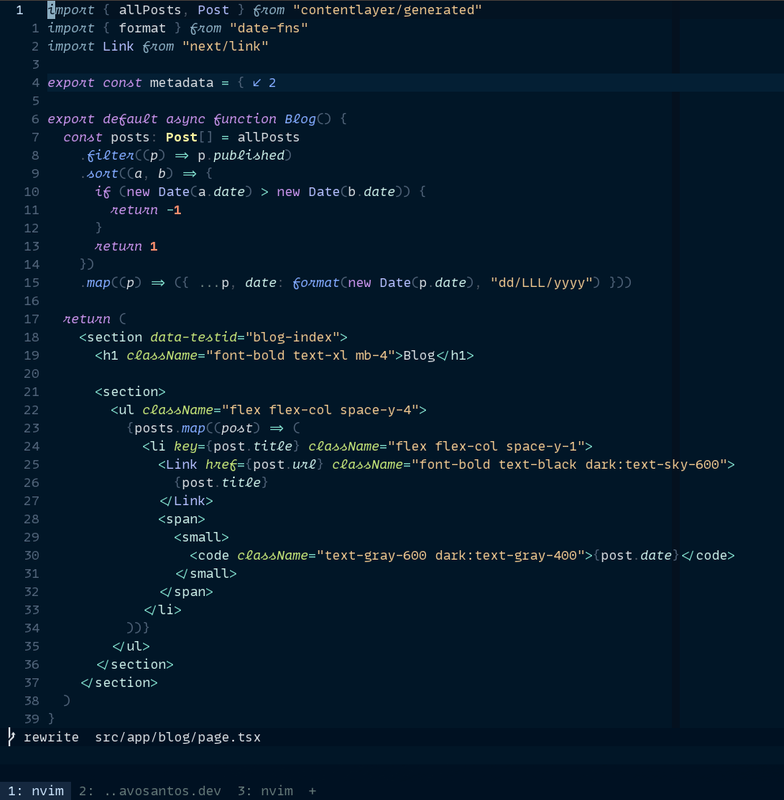
Task: Click 'return 1' statement on line 13
Action: 126,246
